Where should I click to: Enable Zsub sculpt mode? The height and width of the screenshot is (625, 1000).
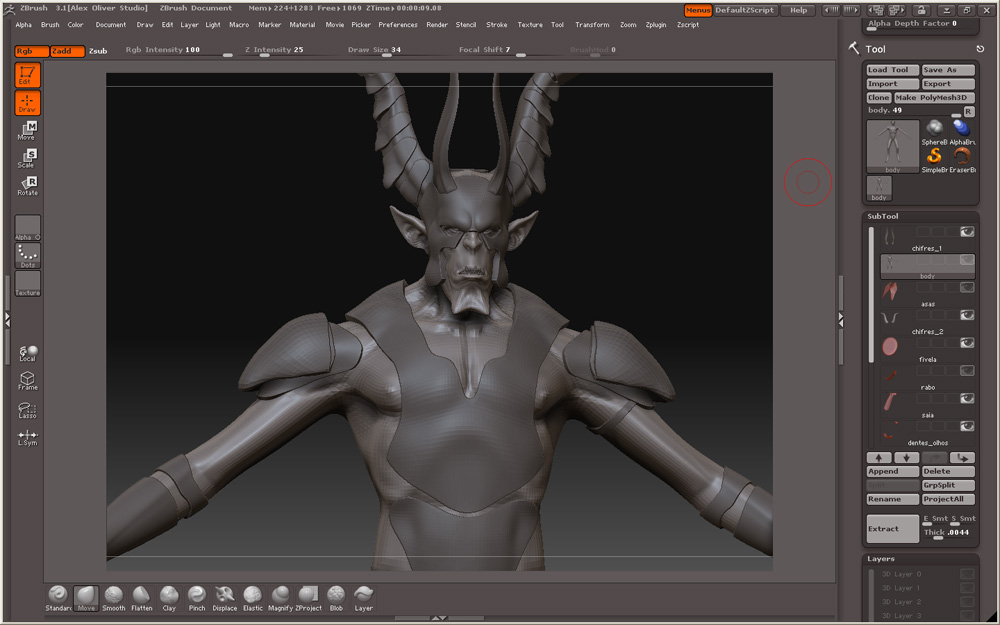coord(98,51)
